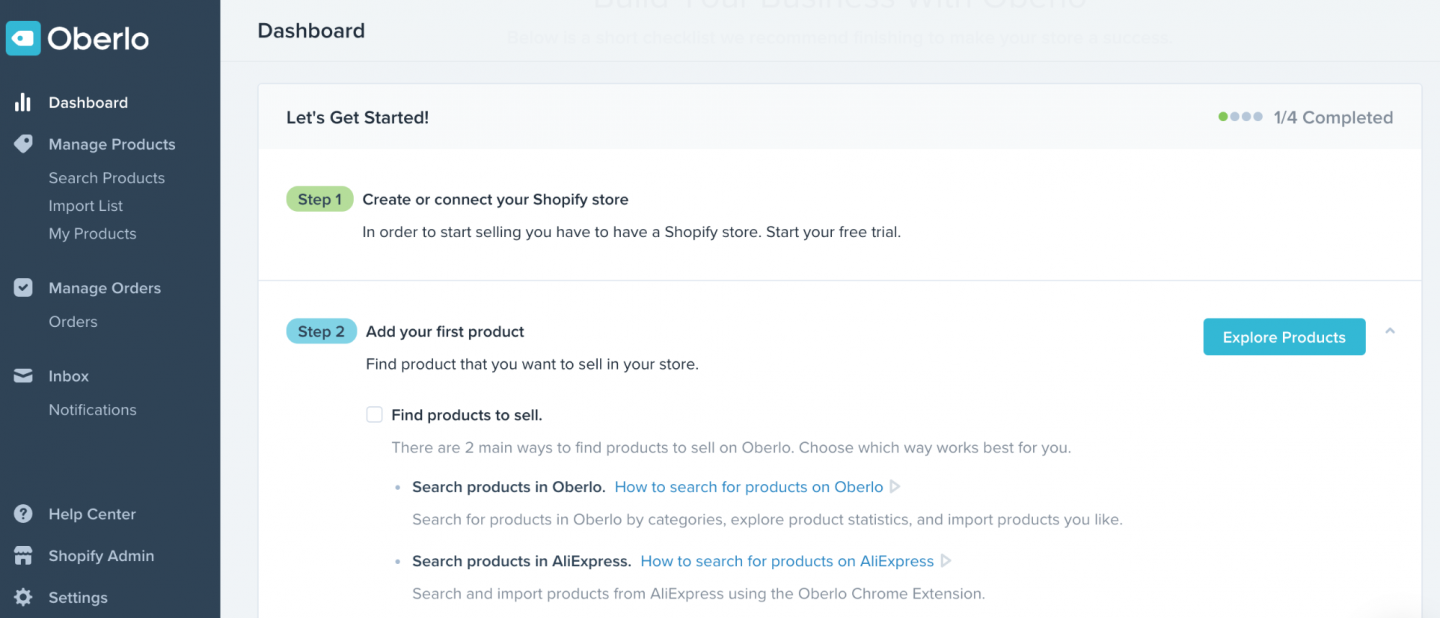Collapse Step 2 using the chevron arrow
Viewport: 1440px width, 618px height.
[x=1390, y=331]
